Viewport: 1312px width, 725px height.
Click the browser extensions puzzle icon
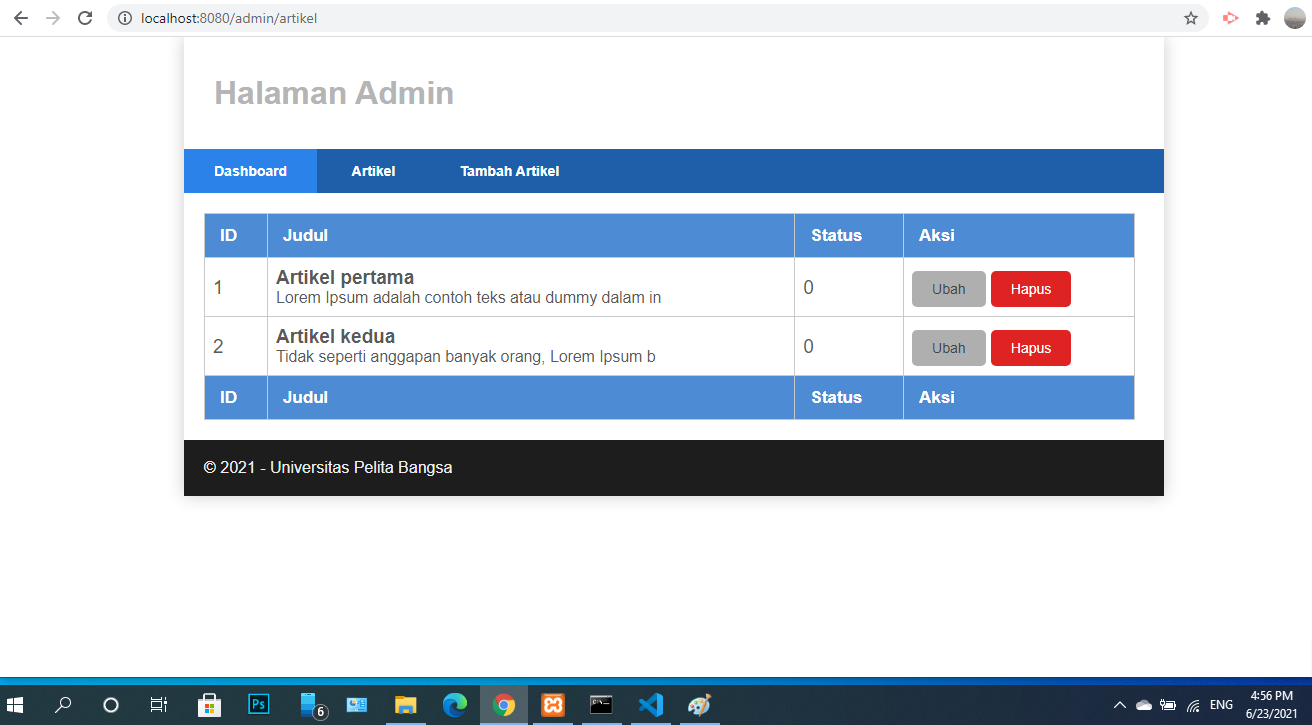(x=1262, y=17)
